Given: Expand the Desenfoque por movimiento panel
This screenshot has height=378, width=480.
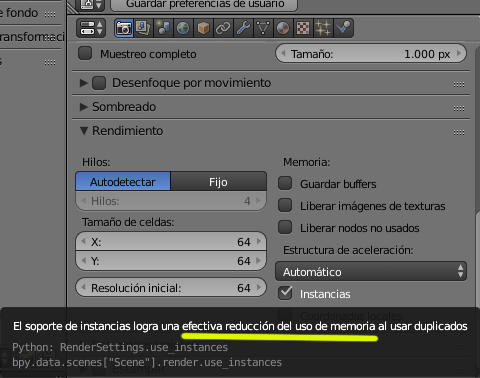Looking at the screenshot, I should (83, 83).
